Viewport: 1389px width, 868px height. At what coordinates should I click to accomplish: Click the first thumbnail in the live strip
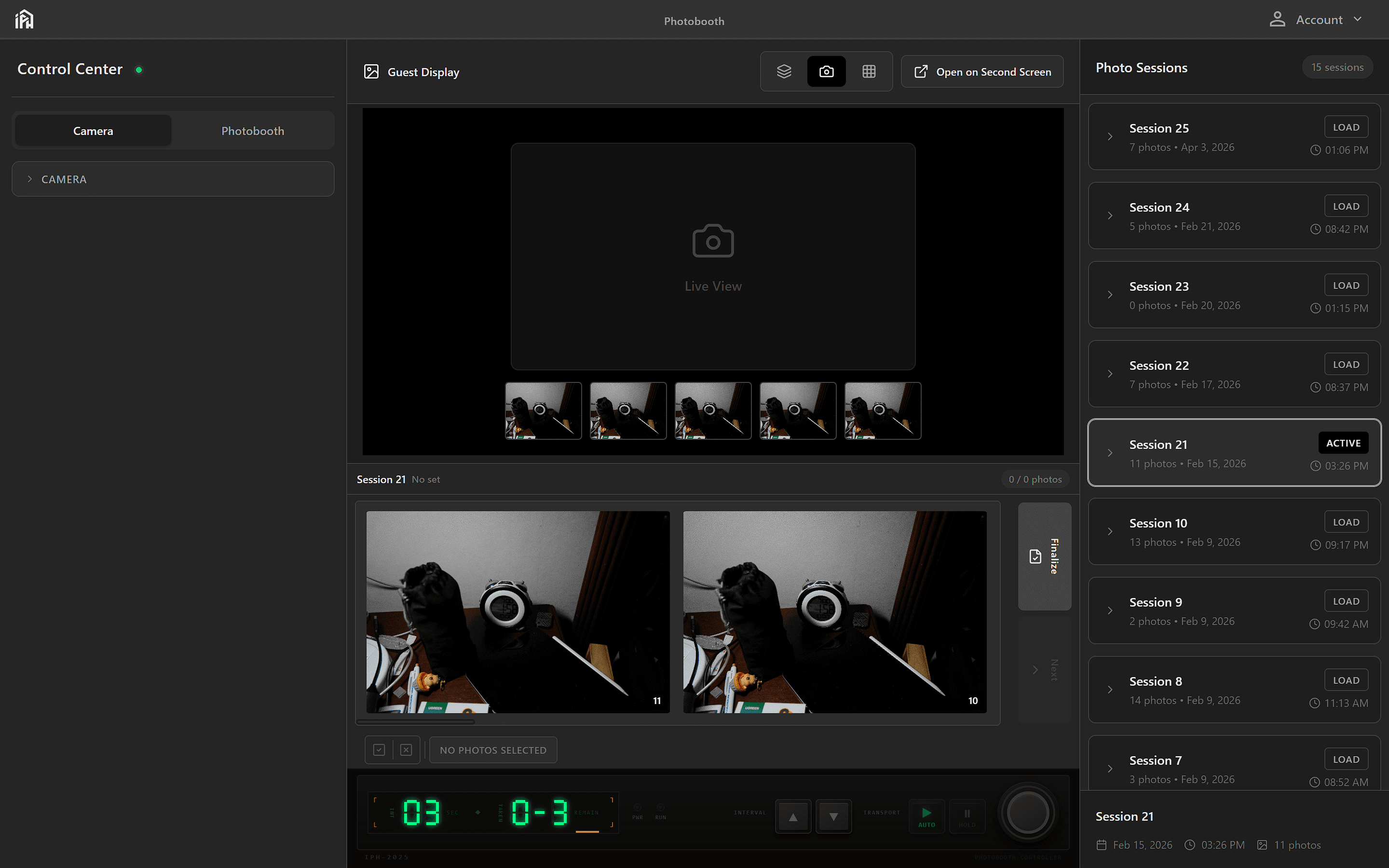pos(543,411)
